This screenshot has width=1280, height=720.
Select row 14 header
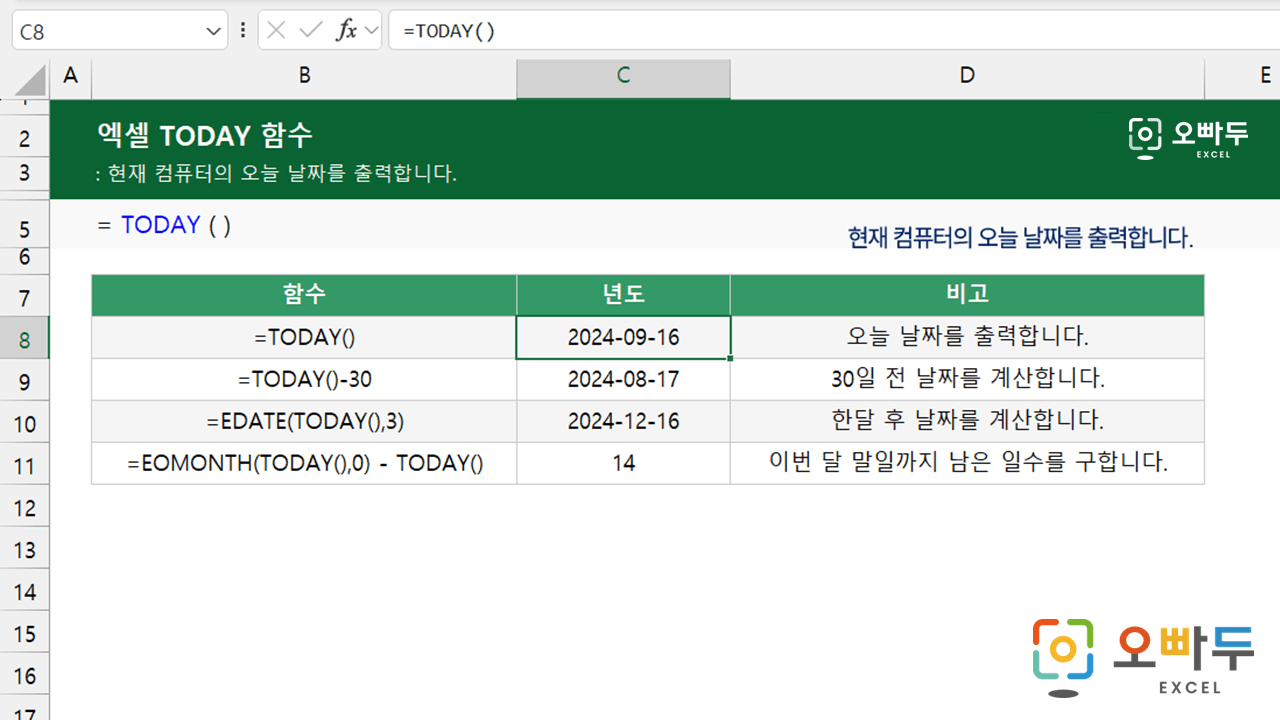24,592
